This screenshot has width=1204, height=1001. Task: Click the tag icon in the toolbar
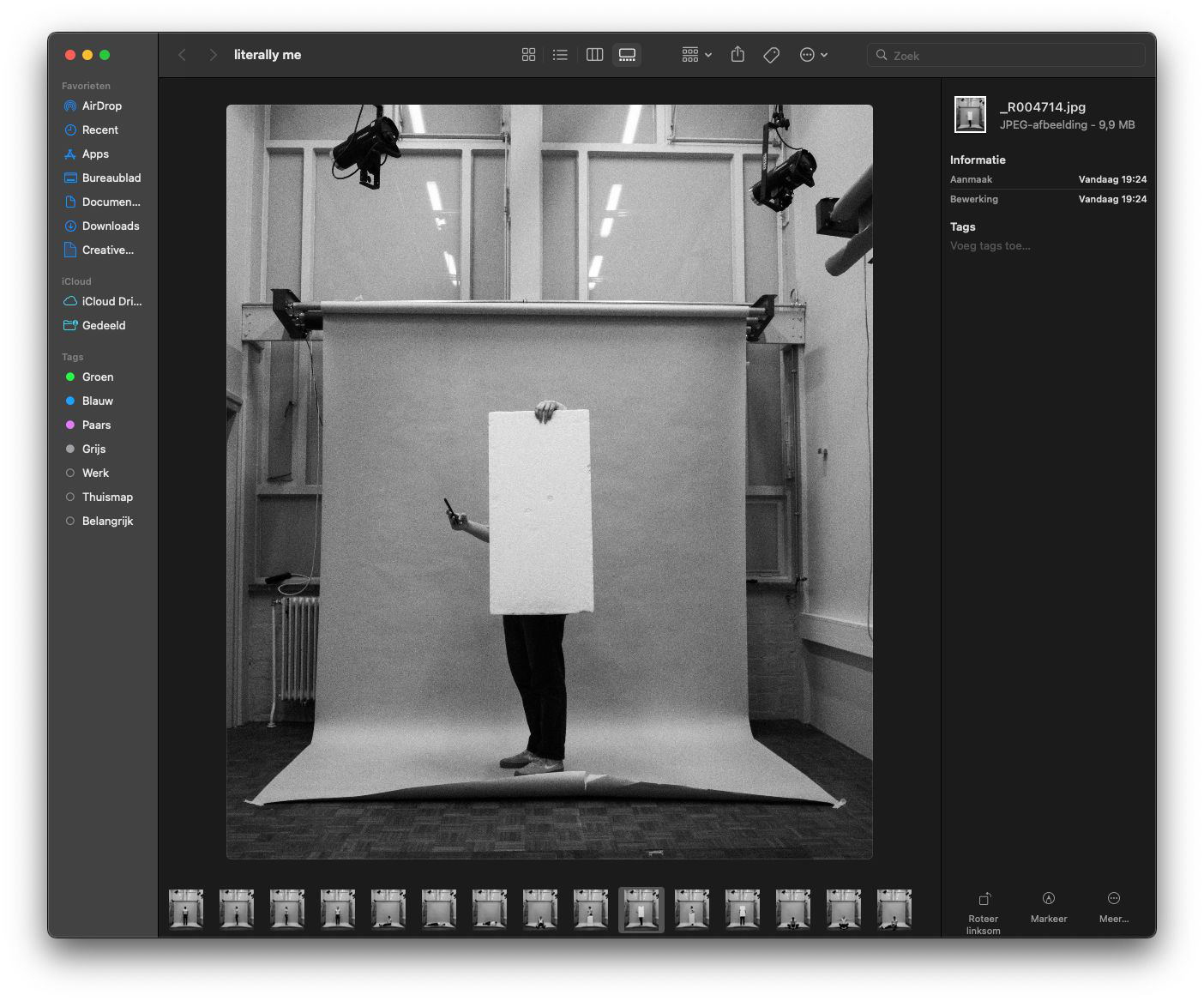click(771, 55)
